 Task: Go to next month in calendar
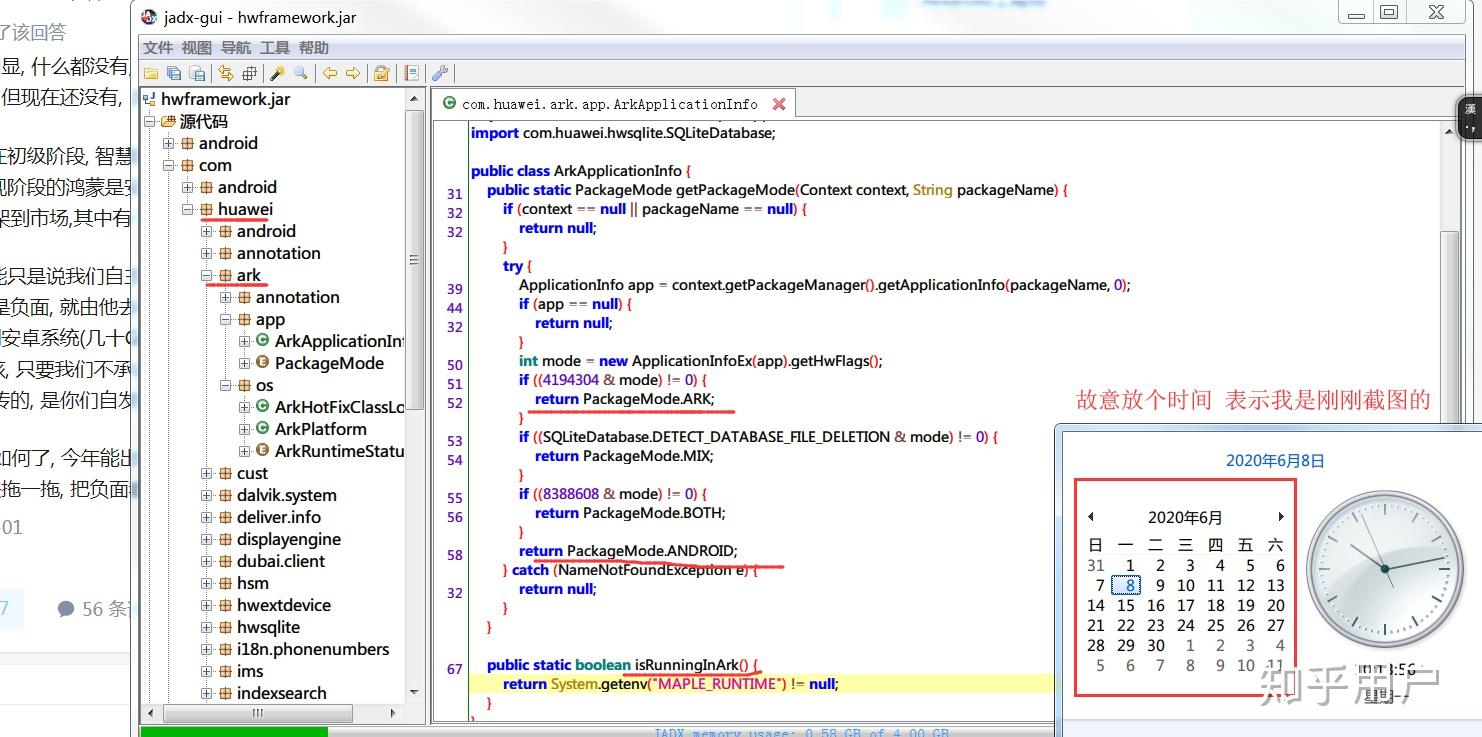pyautogui.click(x=1280, y=517)
